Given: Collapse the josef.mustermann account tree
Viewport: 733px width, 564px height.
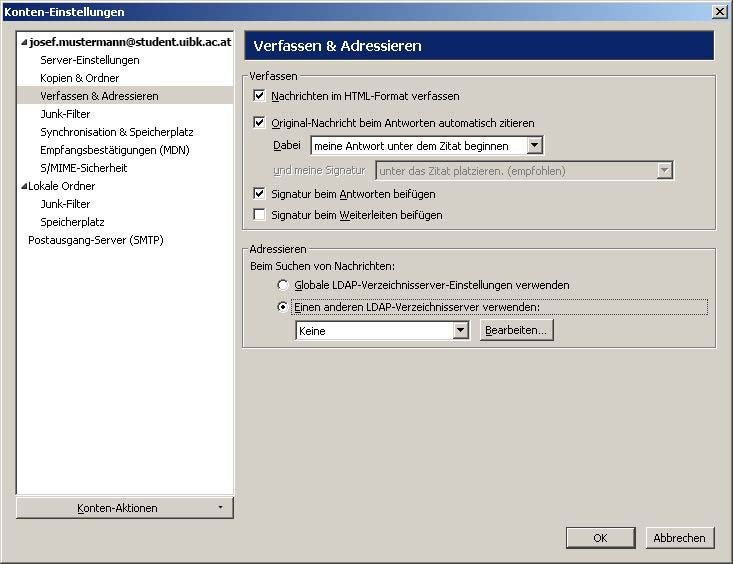Looking at the screenshot, I should coord(24,43).
